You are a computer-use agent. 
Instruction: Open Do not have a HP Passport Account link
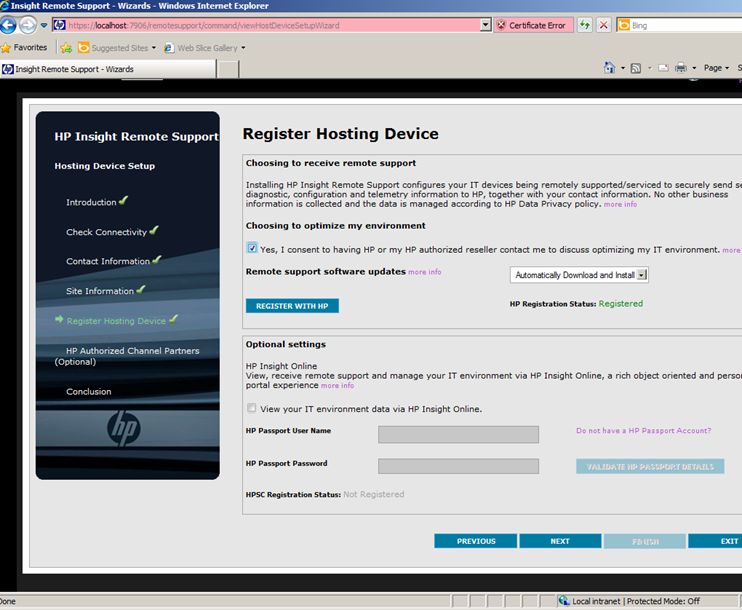coord(643,431)
